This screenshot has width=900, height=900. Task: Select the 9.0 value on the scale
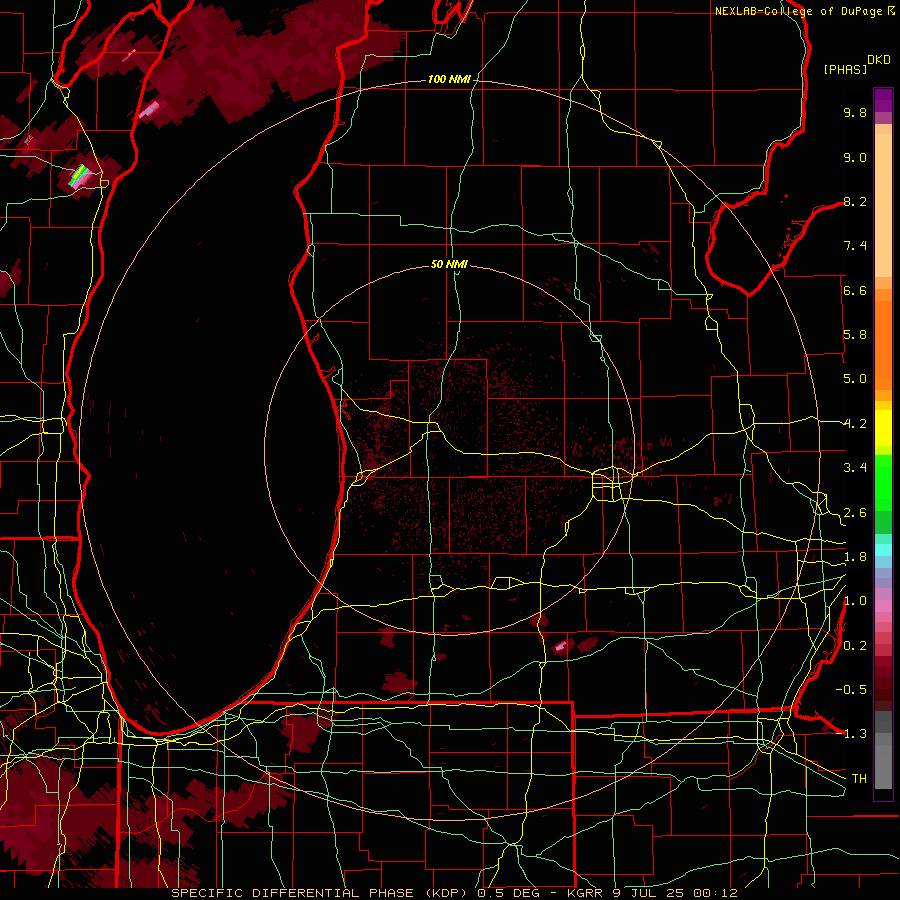click(855, 157)
